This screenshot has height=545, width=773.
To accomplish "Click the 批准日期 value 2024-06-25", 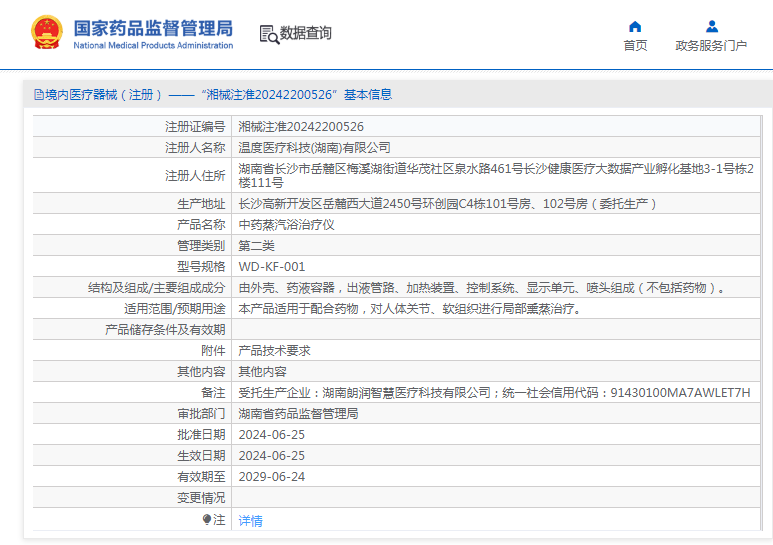I will (272, 435).
